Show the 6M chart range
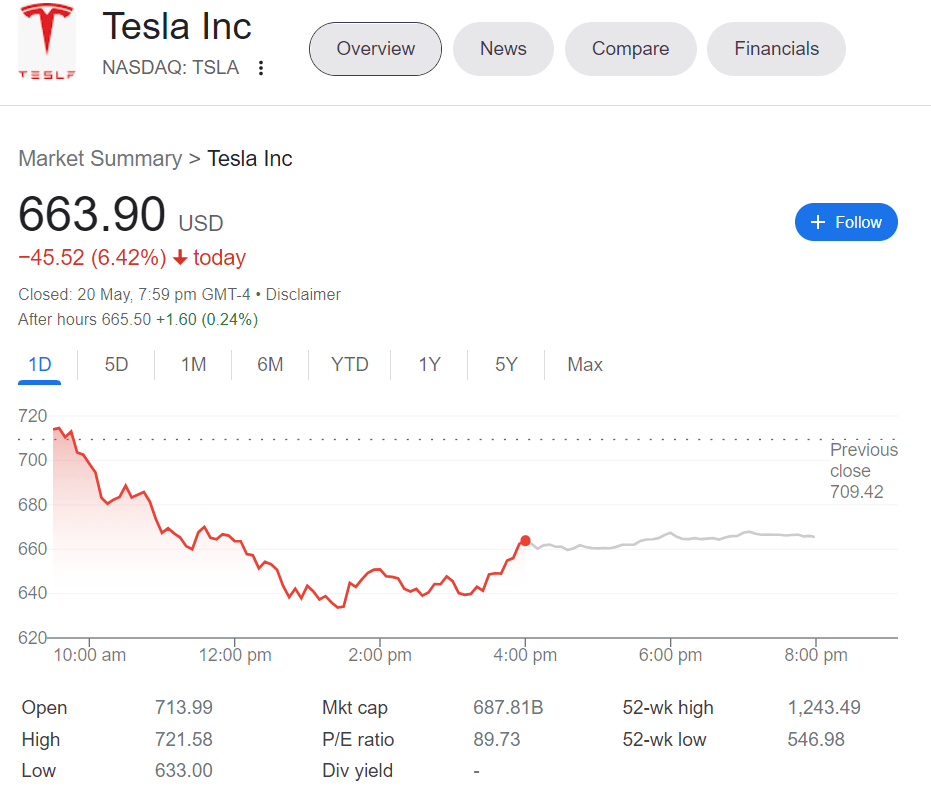This screenshot has width=931, height=797. pyautogui.click(x=270, y=365)
